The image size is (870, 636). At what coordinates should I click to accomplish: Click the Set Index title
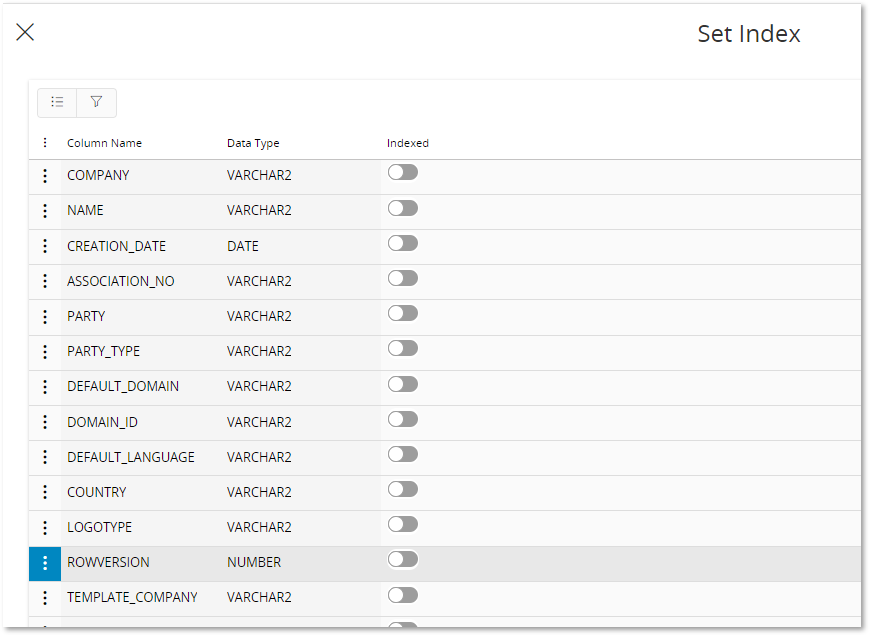[x=749, y=34]
